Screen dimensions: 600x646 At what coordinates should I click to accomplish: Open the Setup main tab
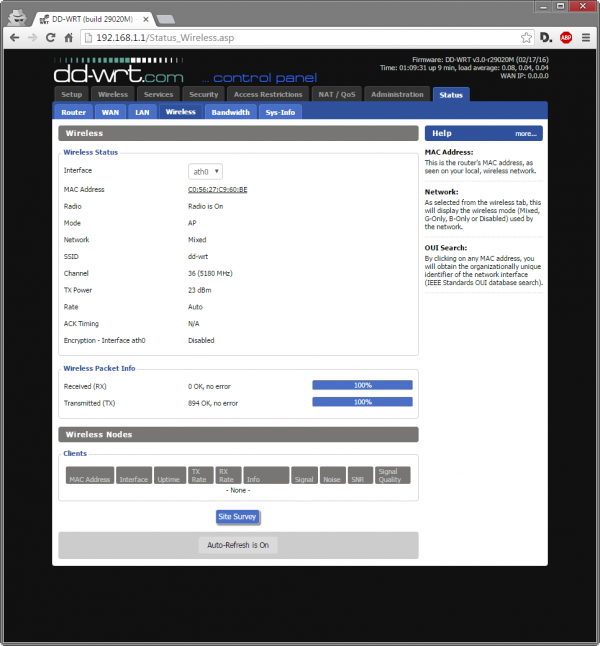click(x=71, y=94)
